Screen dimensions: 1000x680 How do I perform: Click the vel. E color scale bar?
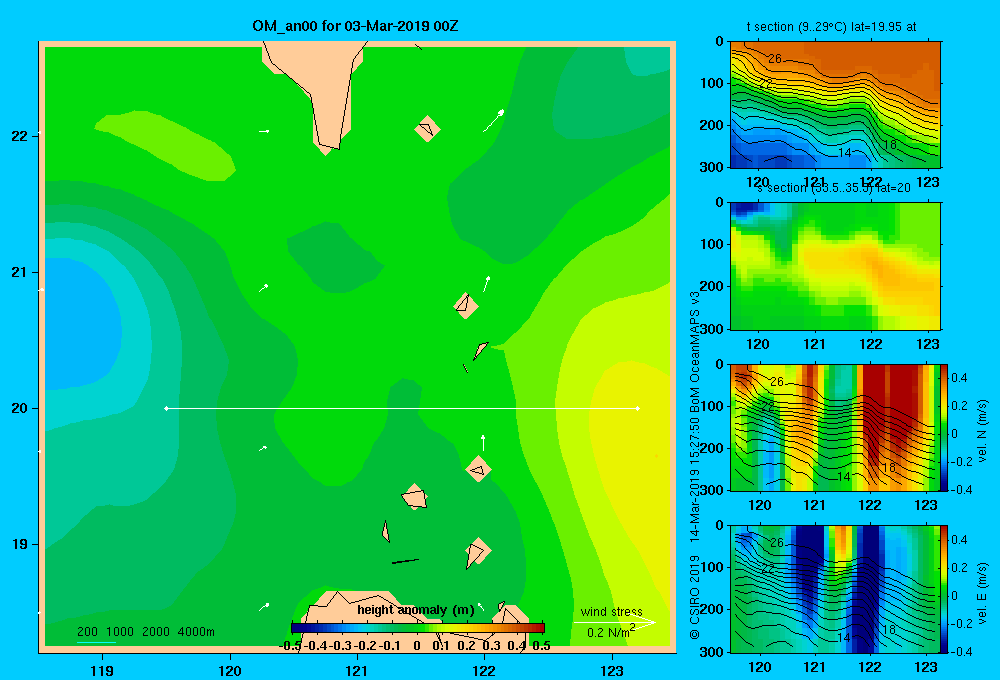tap(945, 589)
